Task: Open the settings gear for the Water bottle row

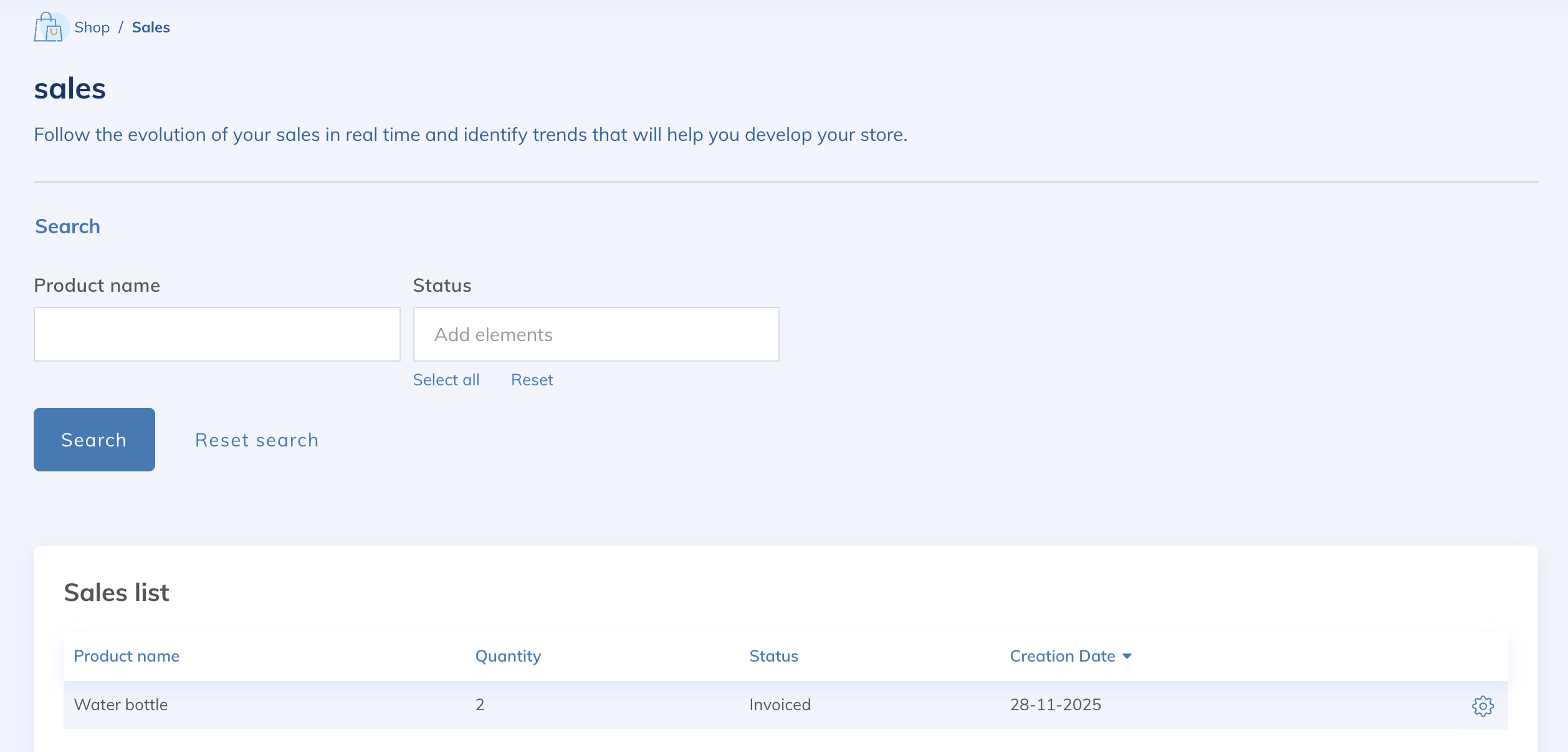Action: (1483, 706)
